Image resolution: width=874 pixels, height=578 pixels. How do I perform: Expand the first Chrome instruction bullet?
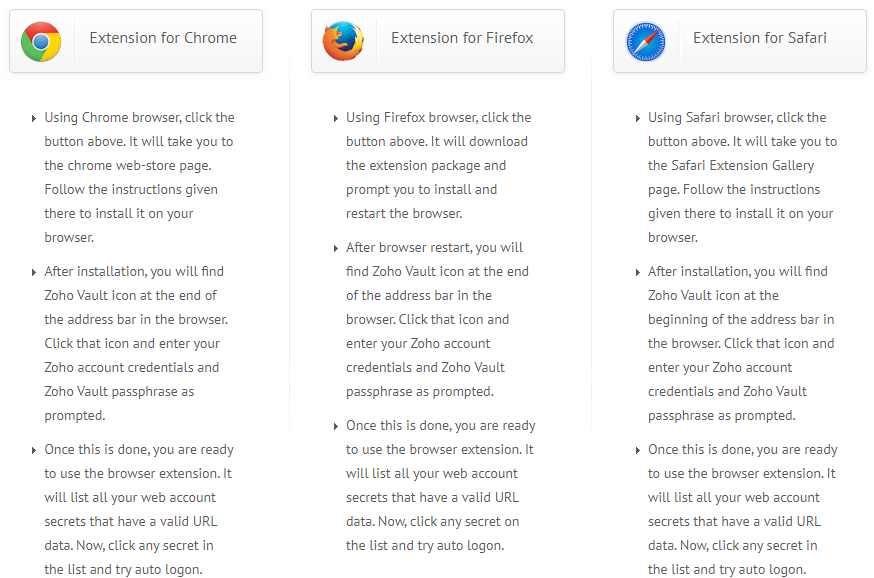[33, 117]
